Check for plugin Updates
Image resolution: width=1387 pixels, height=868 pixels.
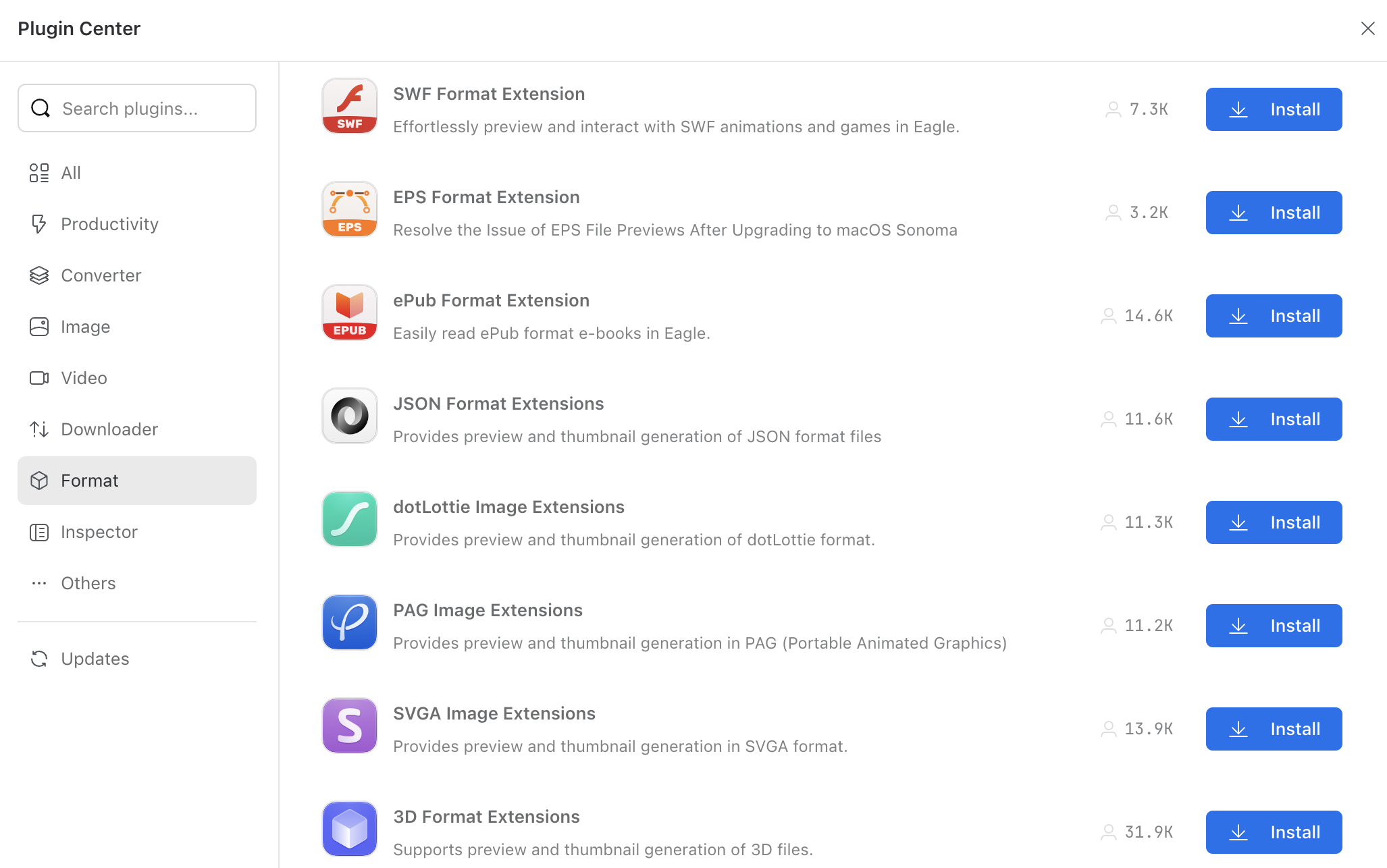[95, 659]
